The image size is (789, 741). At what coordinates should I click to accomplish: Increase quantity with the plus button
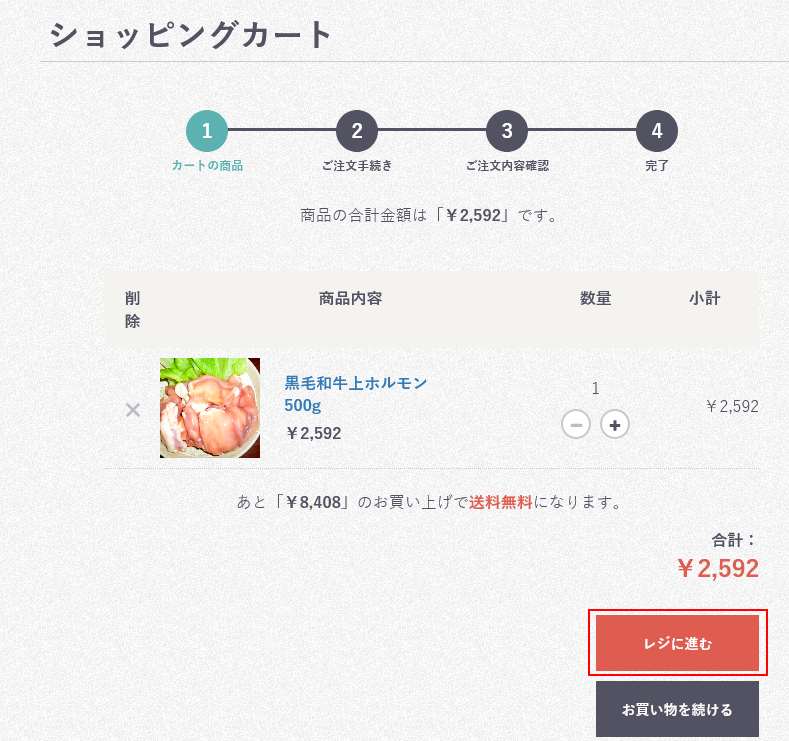click(x=614, y=425)
